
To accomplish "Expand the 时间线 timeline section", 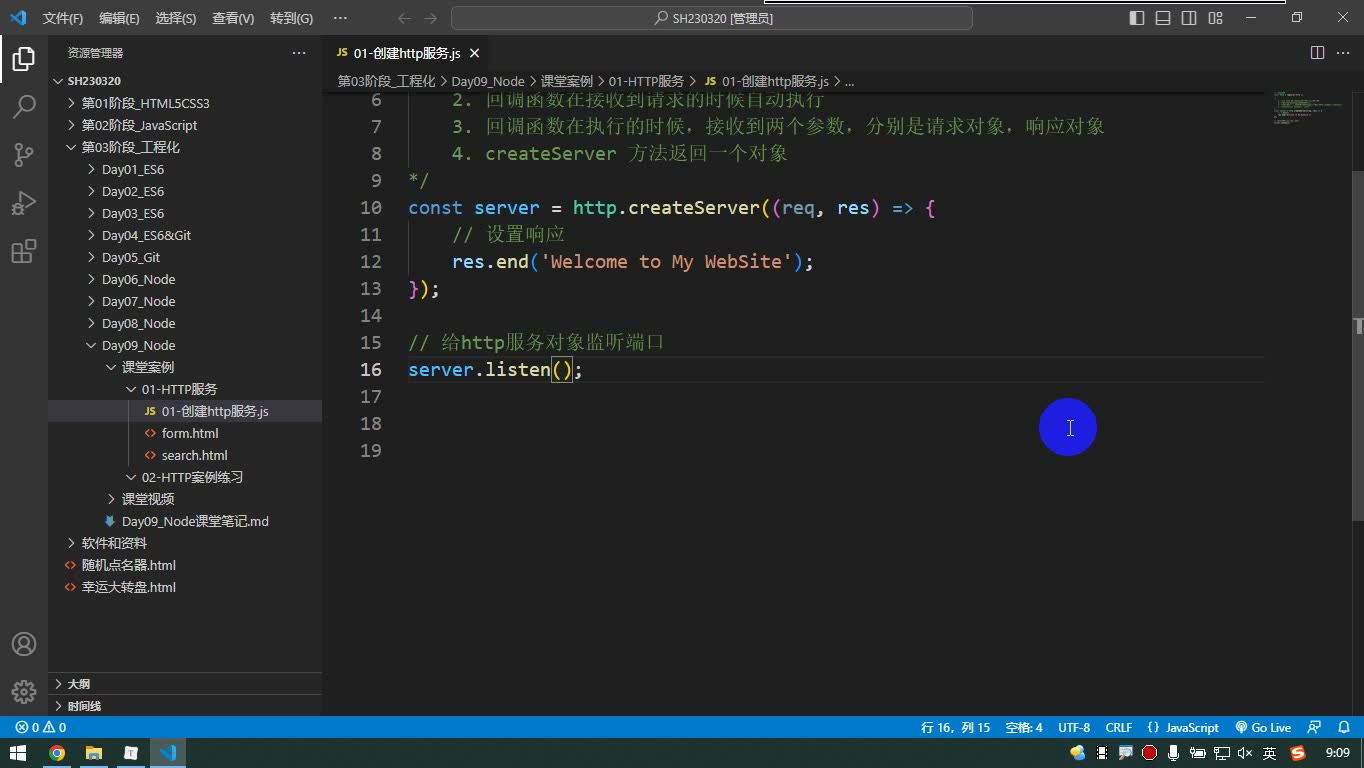I will click(x=185, y=706).
